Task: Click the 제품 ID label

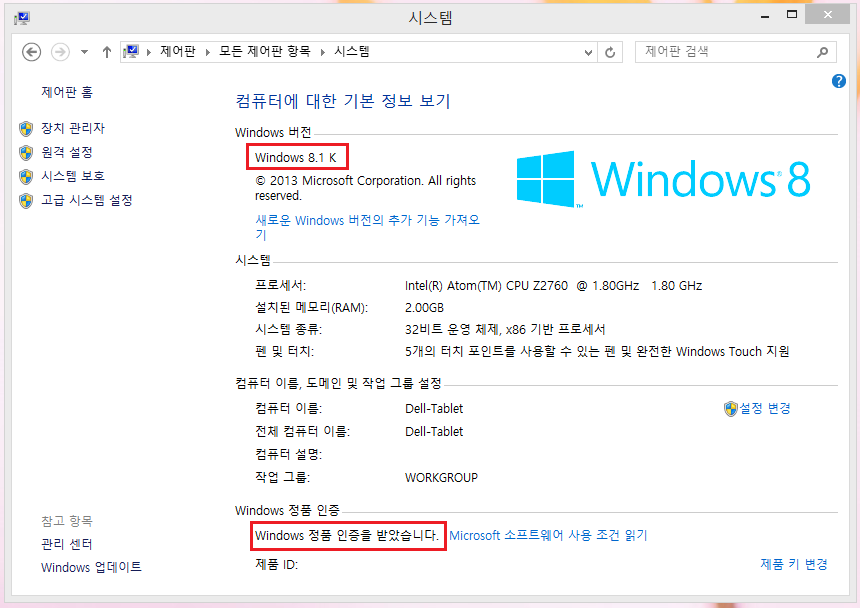Action: [x=276, y=564]
